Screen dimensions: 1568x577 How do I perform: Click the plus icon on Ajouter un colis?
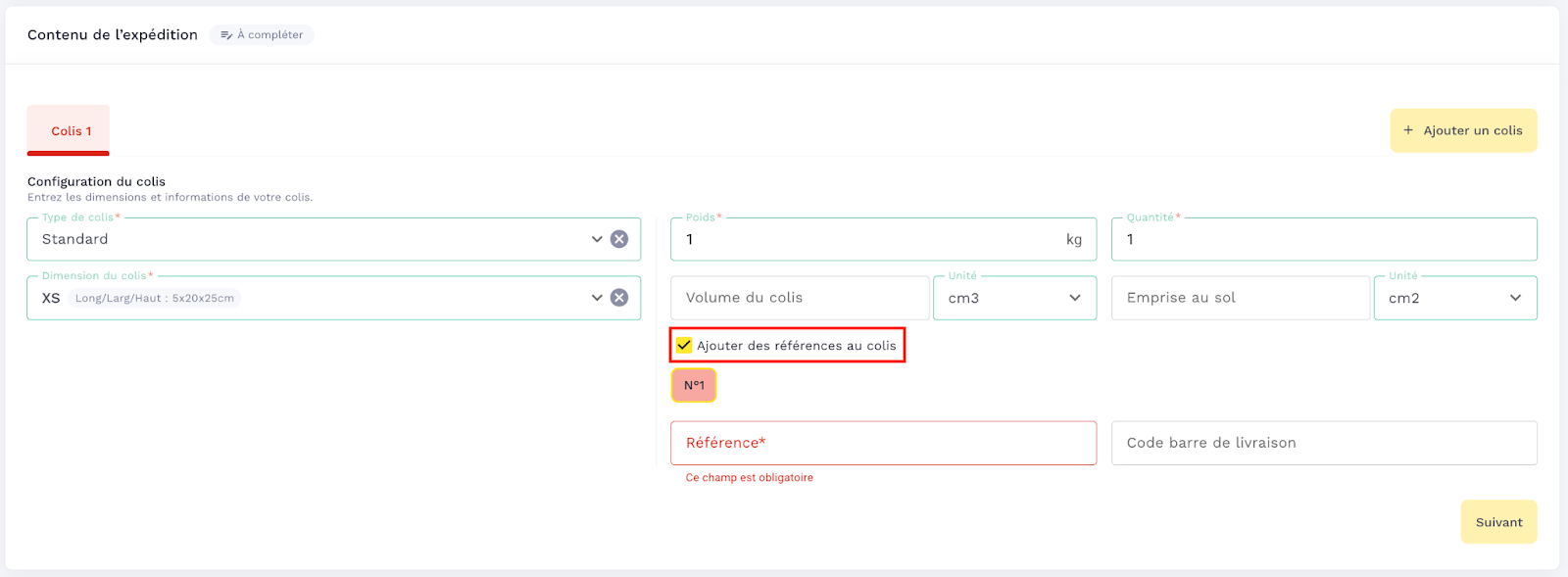coord(1408,130)
